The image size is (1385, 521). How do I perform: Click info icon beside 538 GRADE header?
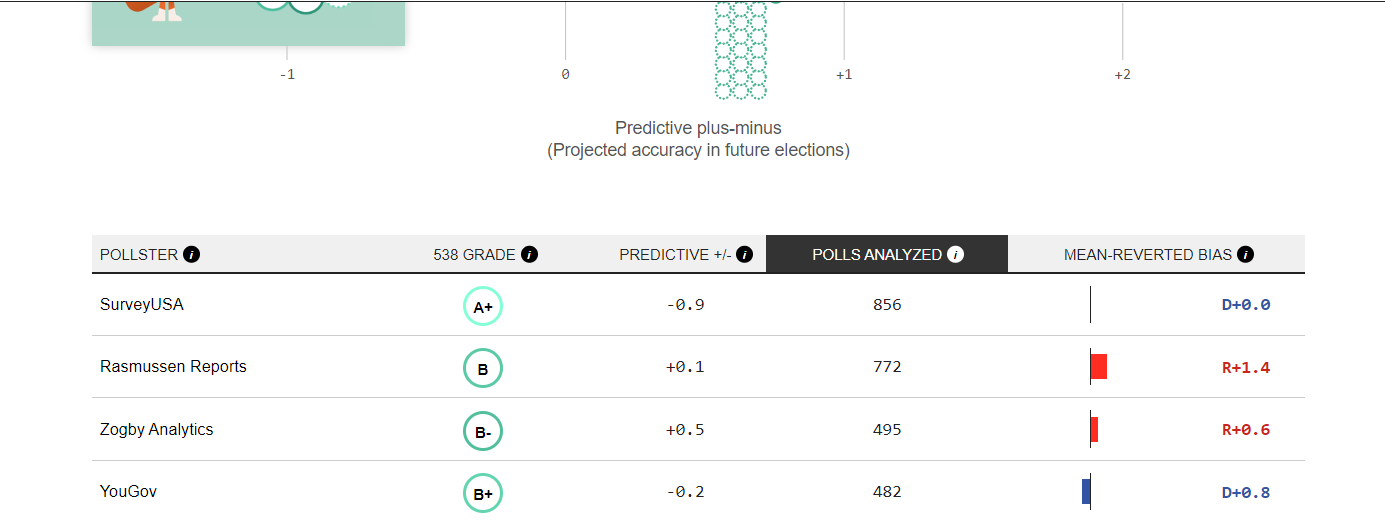[530, 255]
